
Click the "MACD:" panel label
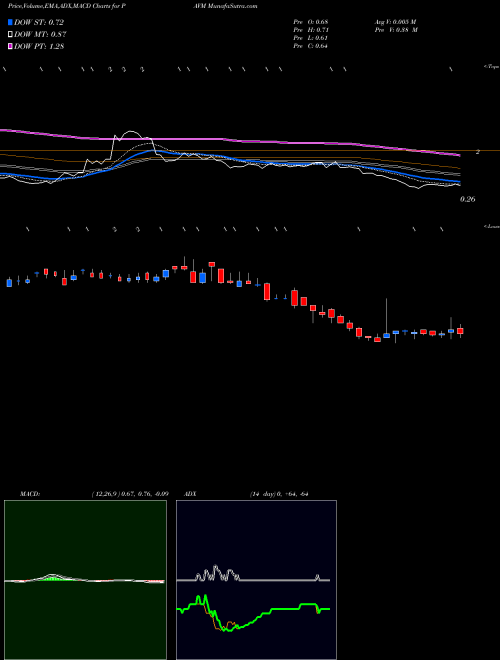point(30,494)
